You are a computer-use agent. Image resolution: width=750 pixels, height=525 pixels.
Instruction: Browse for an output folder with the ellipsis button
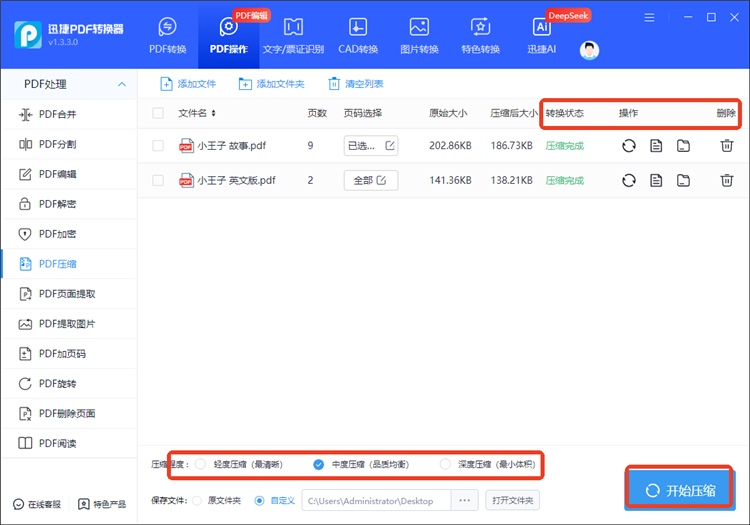point(464,501)
